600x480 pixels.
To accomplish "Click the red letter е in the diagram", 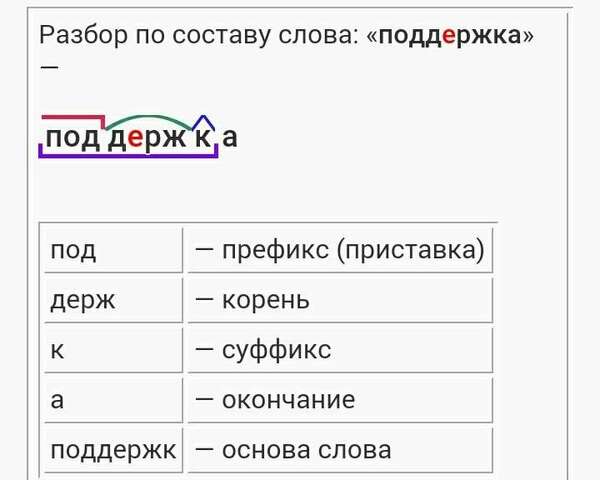I will tap(135, 138).
